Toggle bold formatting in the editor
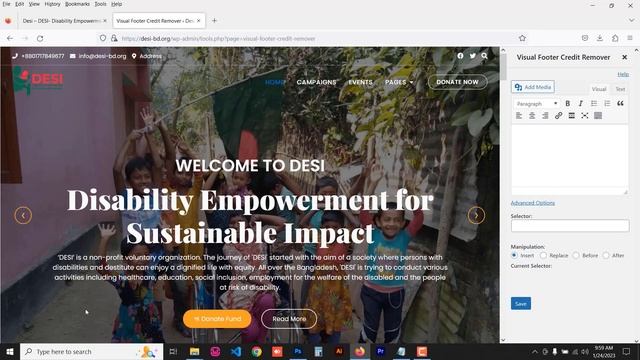640x360 pixels. click(567, 104)
